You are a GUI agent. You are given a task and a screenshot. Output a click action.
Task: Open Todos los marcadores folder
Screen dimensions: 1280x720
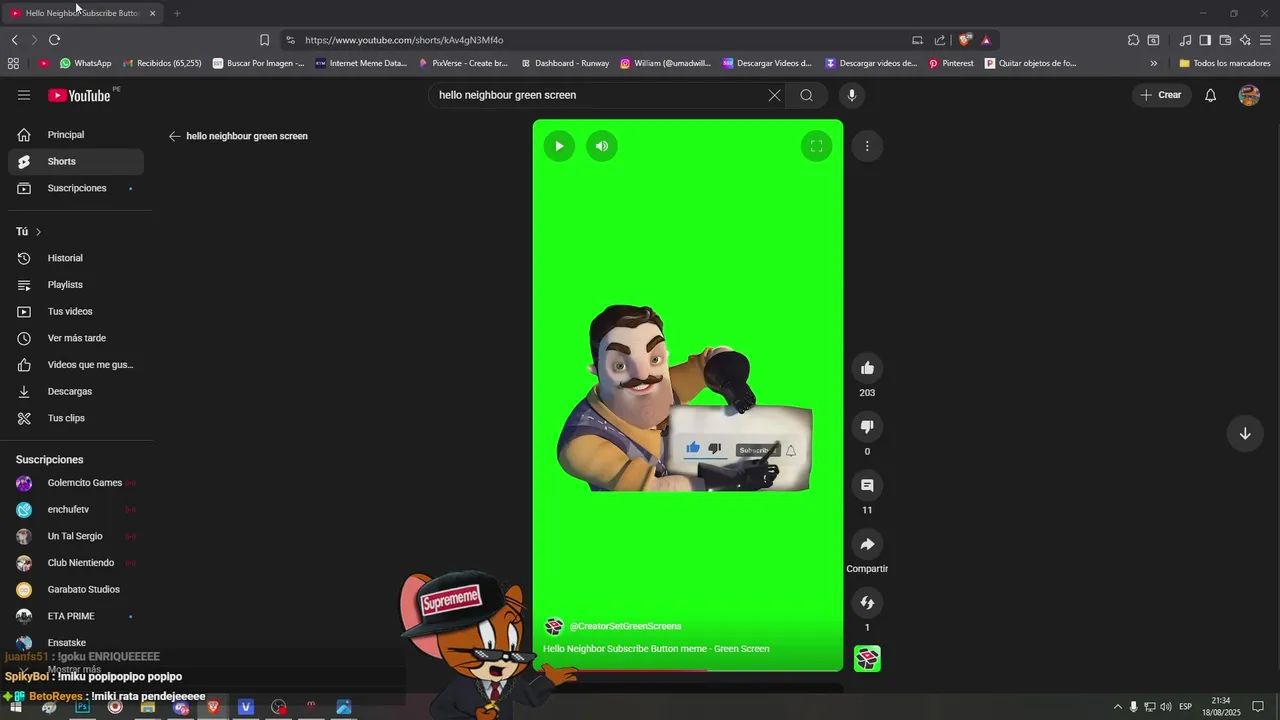(1224, 63)
